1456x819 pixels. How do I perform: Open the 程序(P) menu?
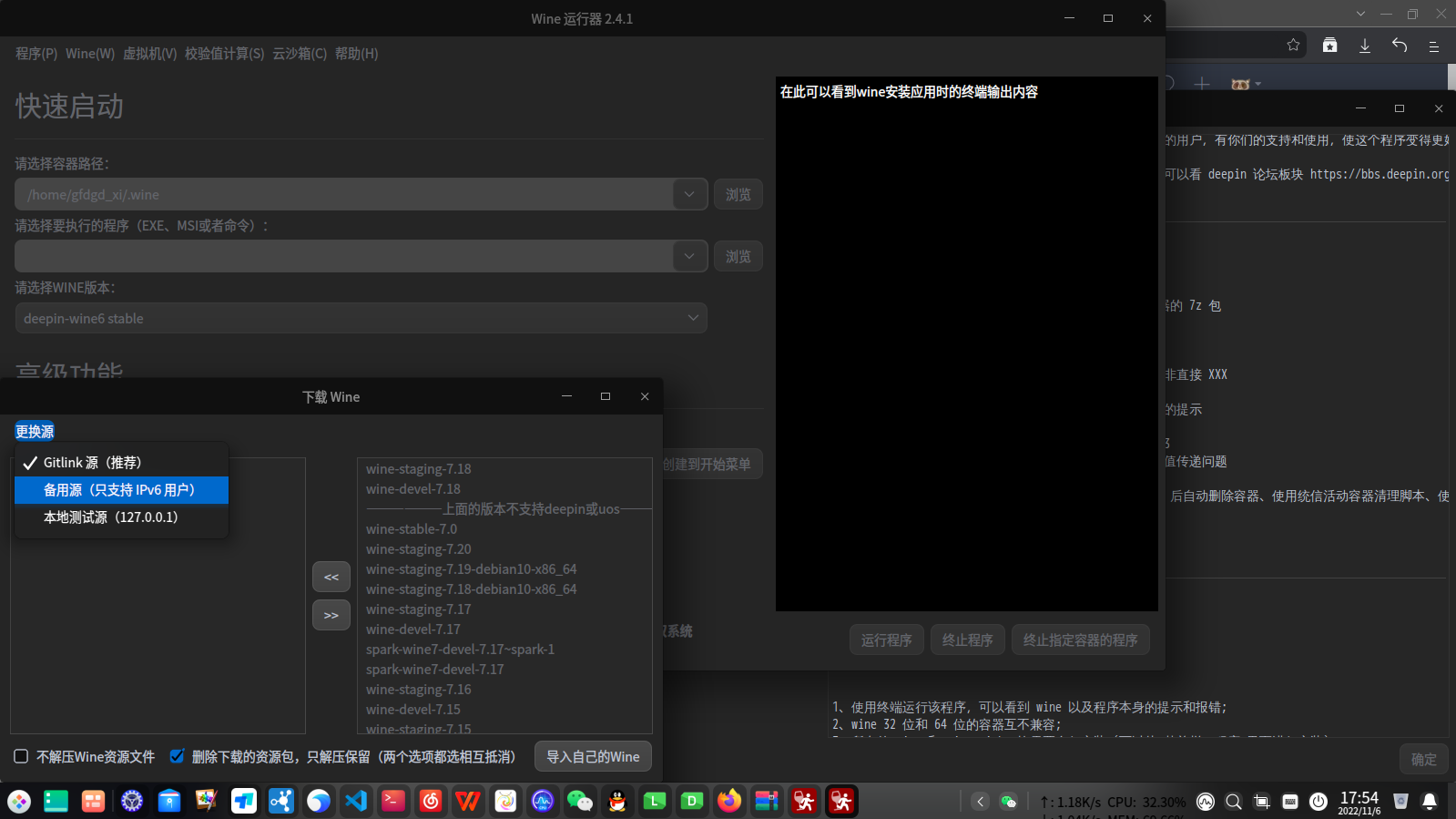pos(36,54)
